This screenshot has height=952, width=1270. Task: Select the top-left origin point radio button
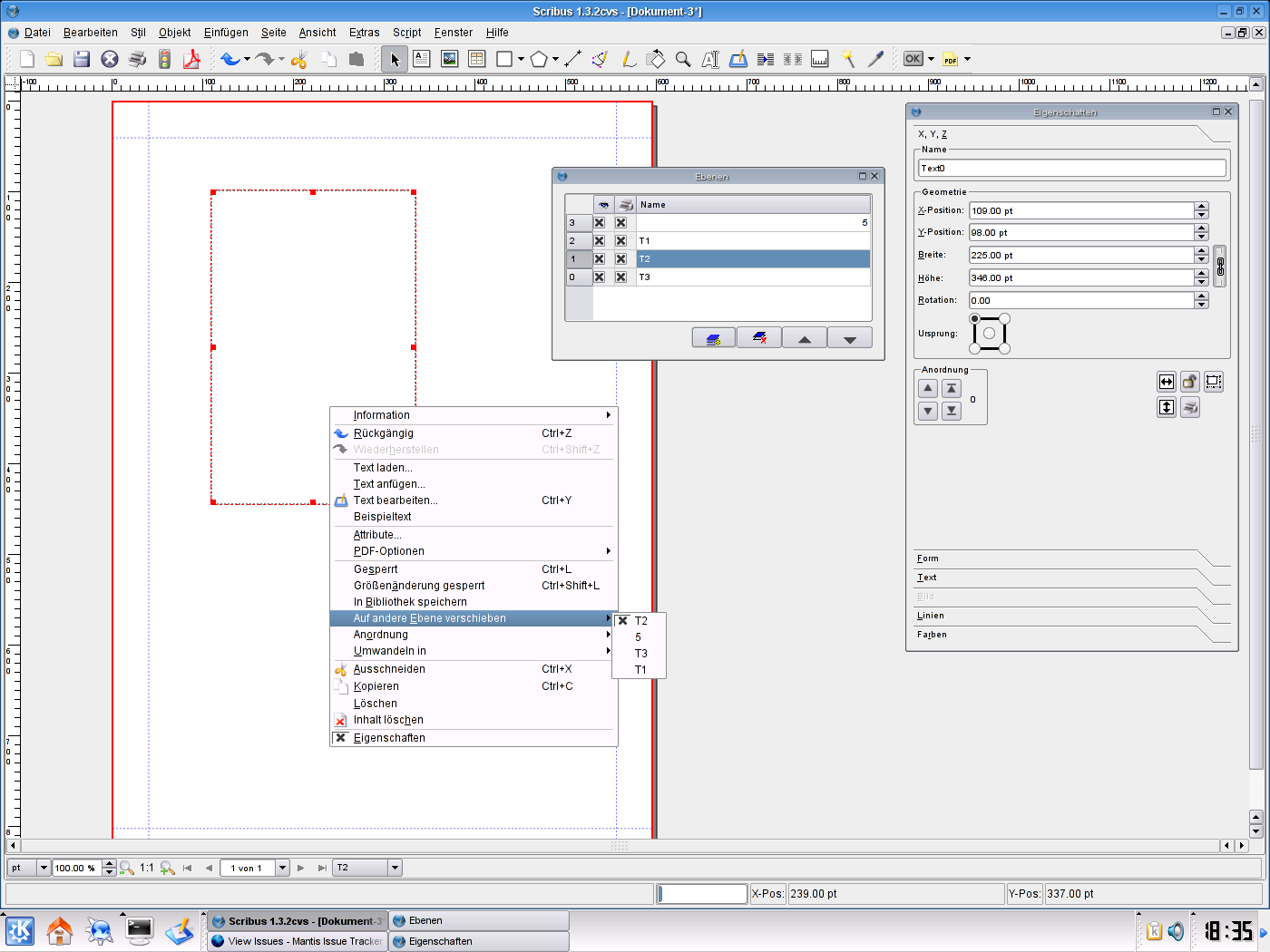point(975,319)
